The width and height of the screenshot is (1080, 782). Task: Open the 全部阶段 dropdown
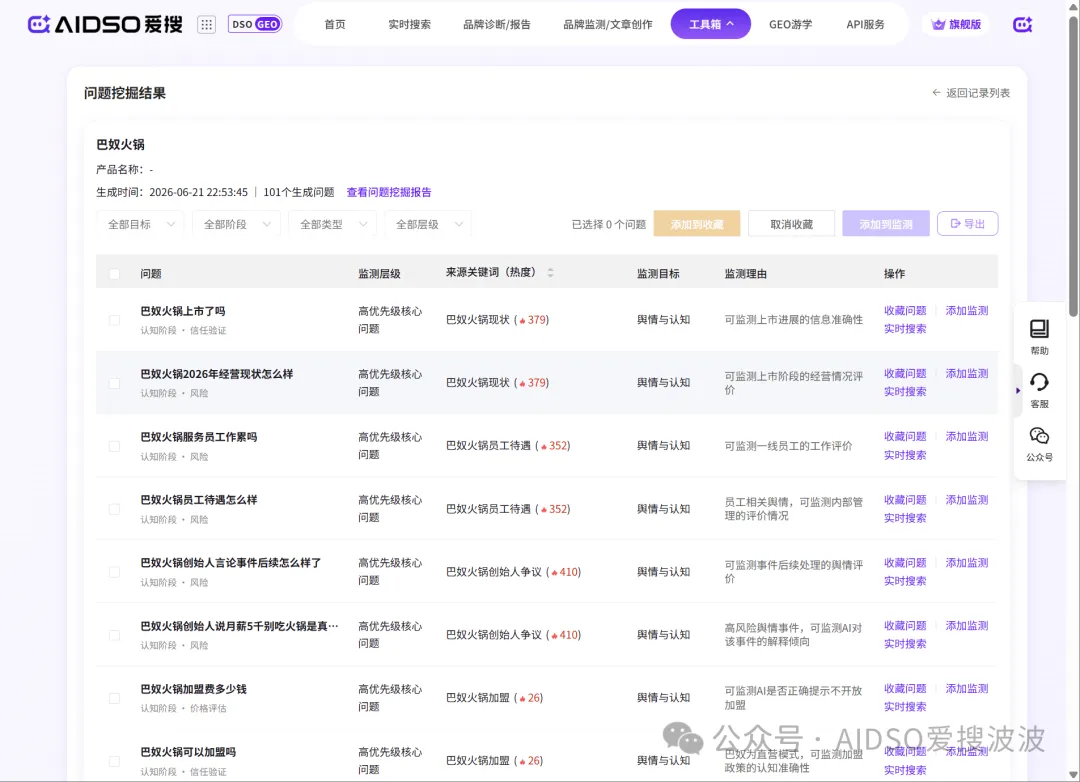click(x=236, y=224)
